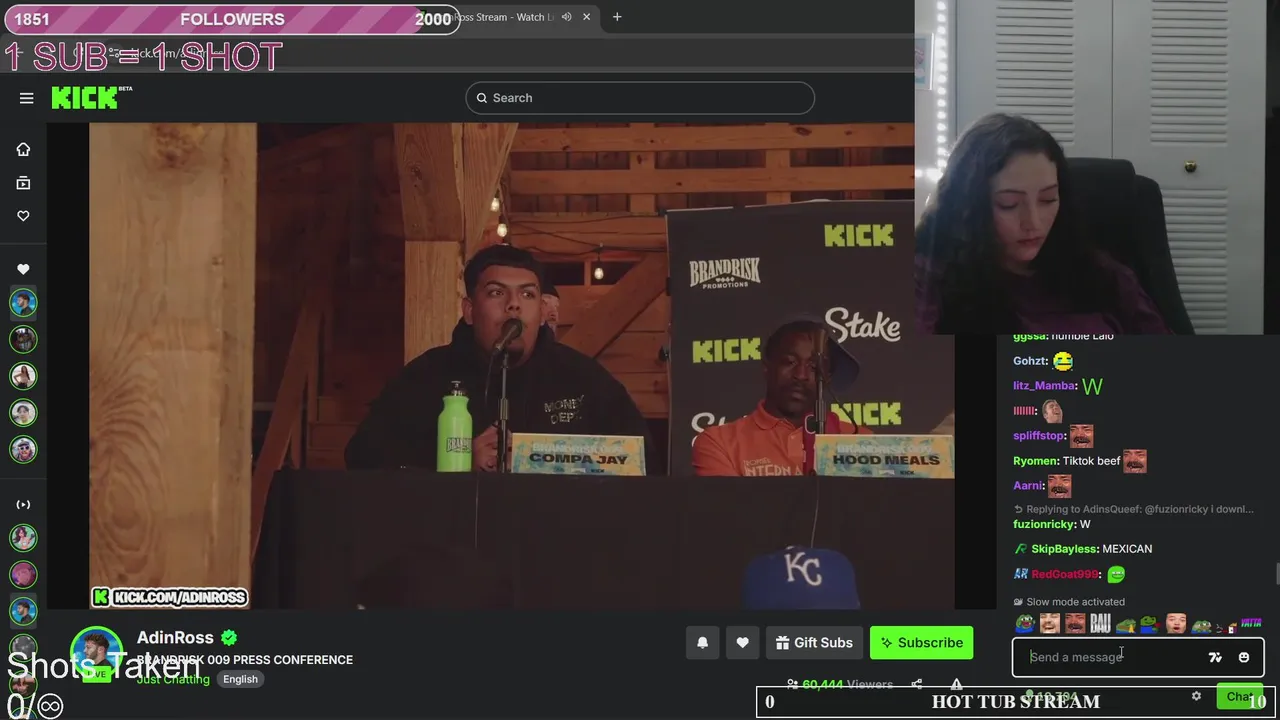Screen dimensions: 1280x720
Task: Click the recommended live channels broadcast icon
Action: coord(23,505)
